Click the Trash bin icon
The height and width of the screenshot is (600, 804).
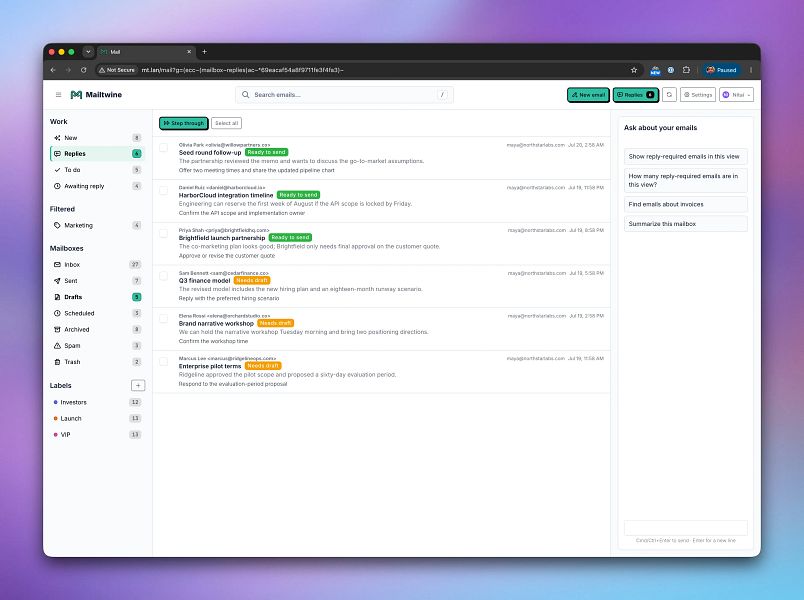pos(57,362)
